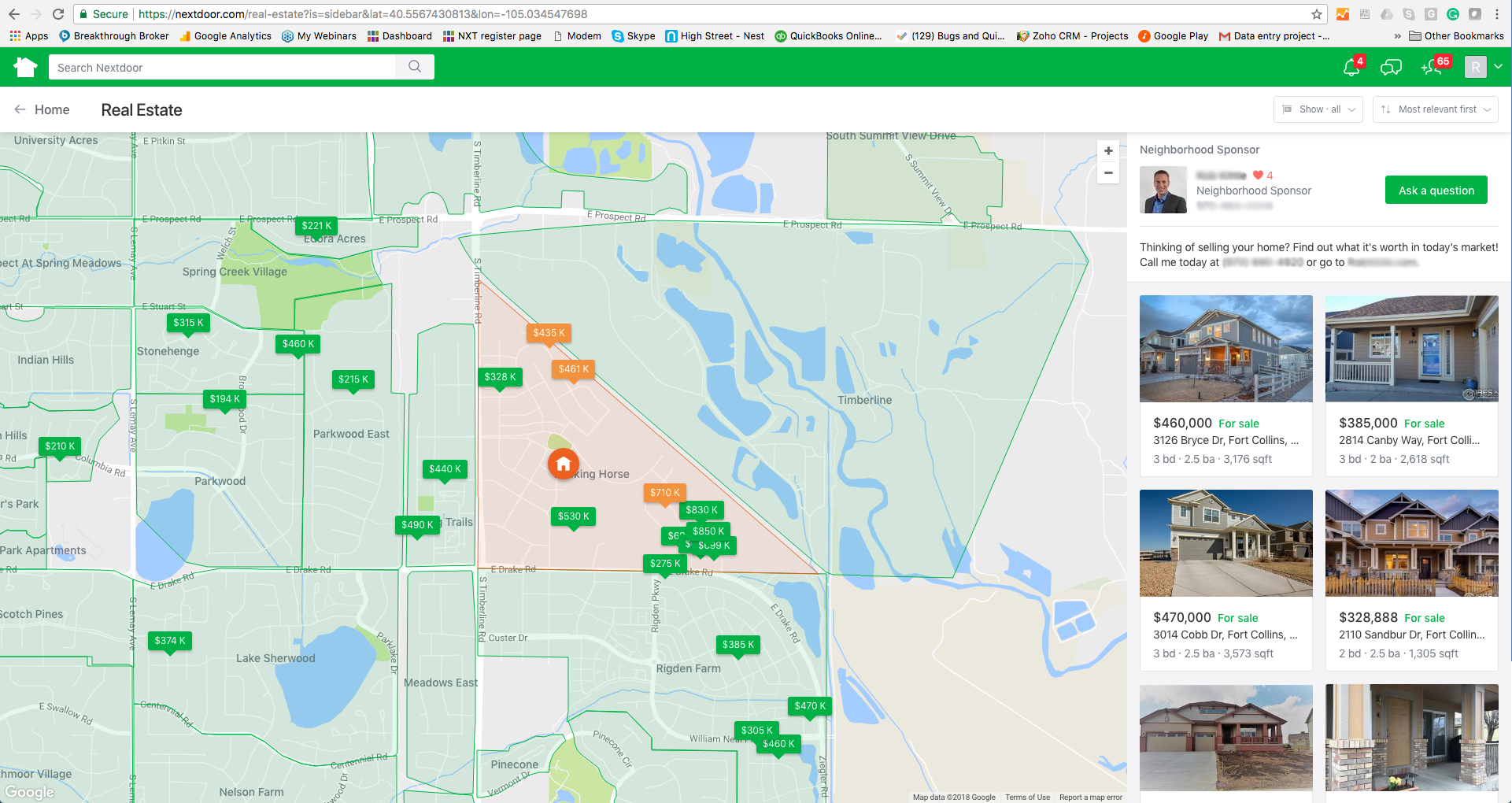Open the Google Play bookmark
The height and width of the screenshot is (803, 1512).
[x=1174, y=36]
